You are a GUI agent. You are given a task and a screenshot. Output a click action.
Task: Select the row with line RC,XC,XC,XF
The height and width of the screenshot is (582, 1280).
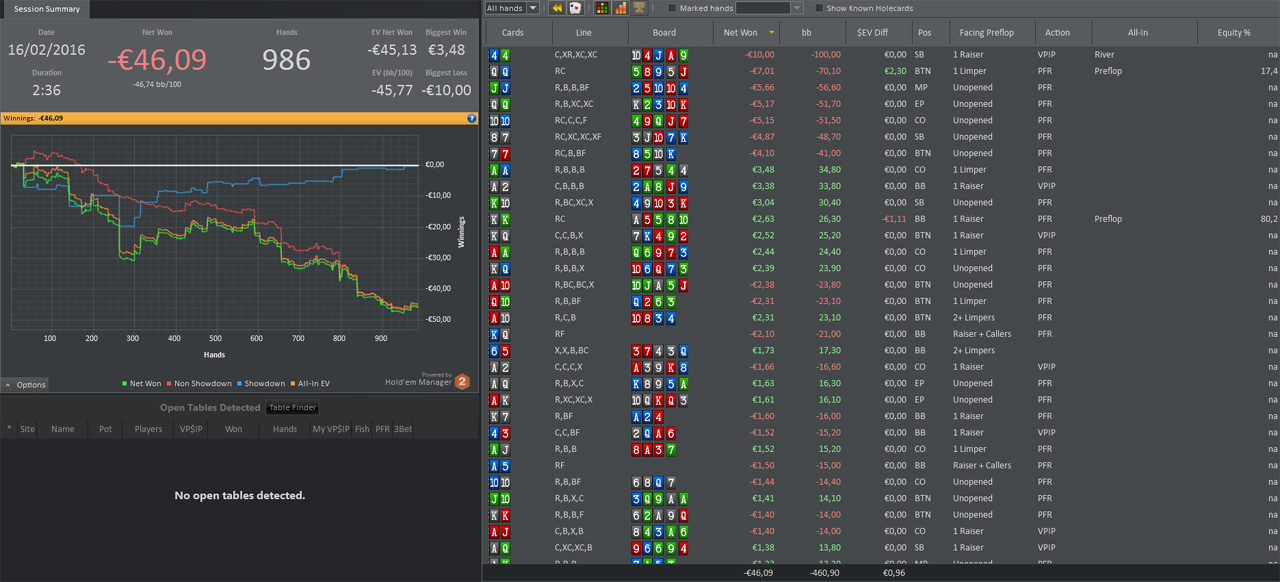click(880, 136)
